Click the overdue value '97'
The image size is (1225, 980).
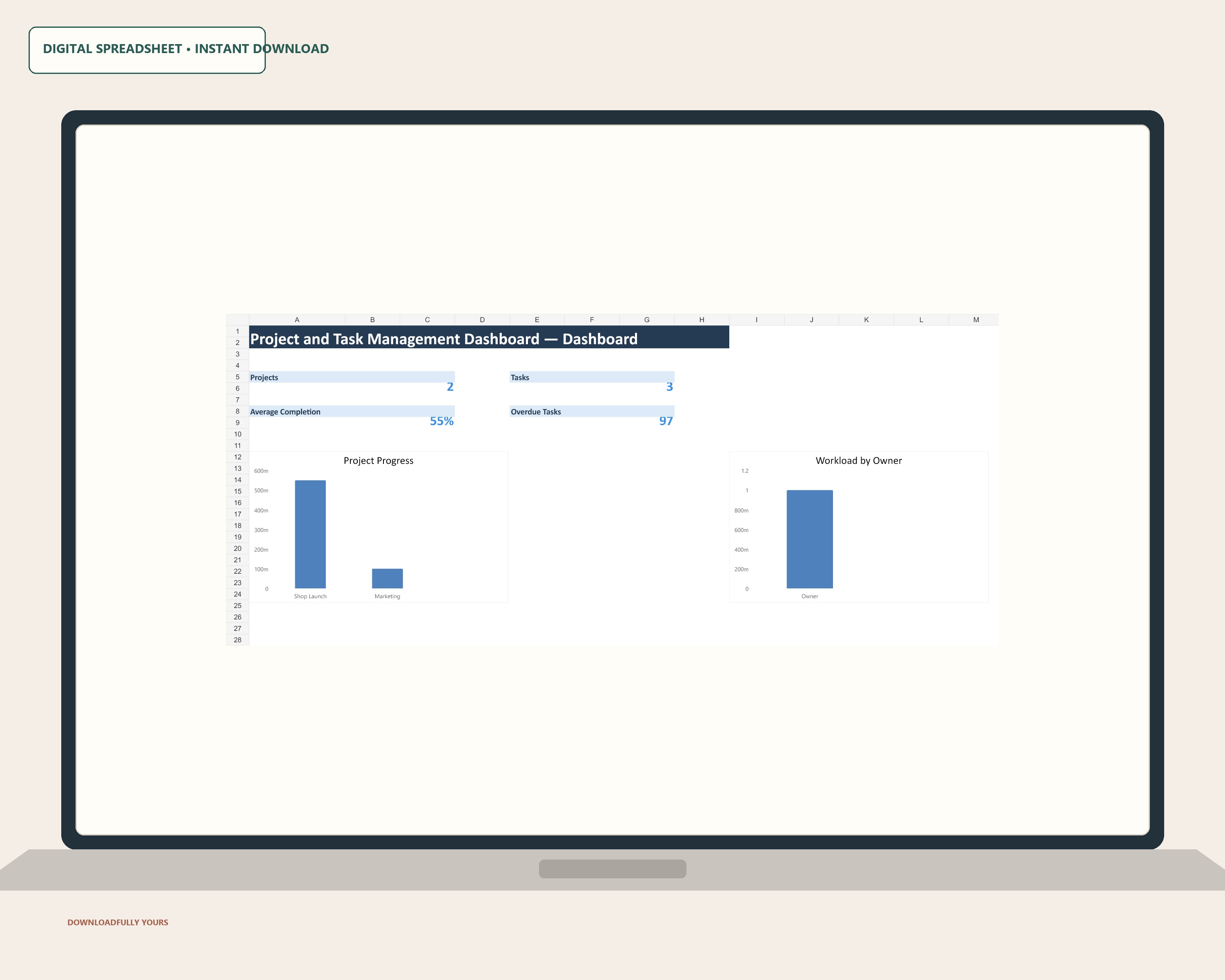[x=666, y=421]
